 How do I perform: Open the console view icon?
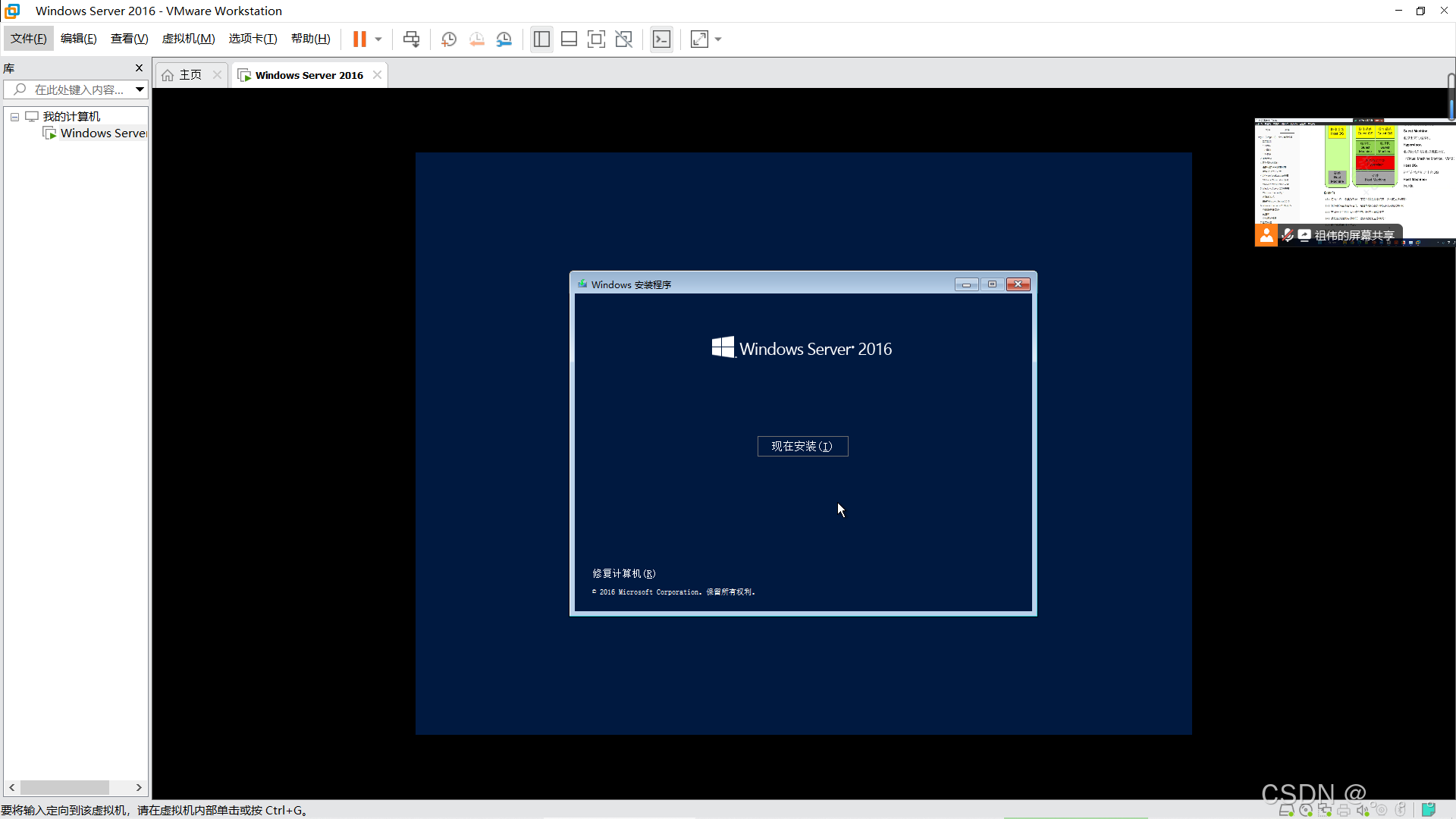[x=661, y=39]
